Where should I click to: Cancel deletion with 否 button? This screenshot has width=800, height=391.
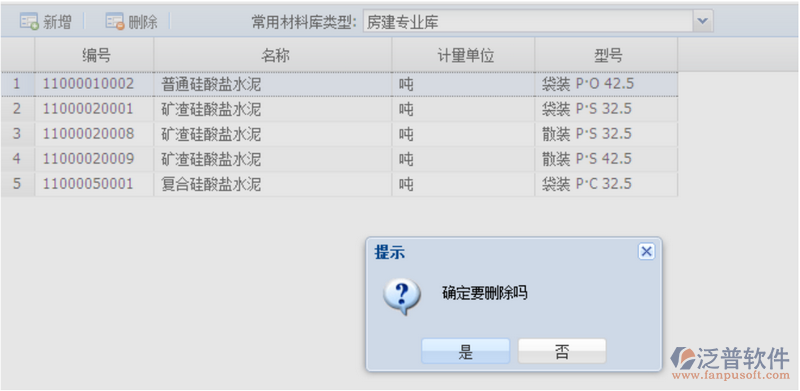pos(562,351)
